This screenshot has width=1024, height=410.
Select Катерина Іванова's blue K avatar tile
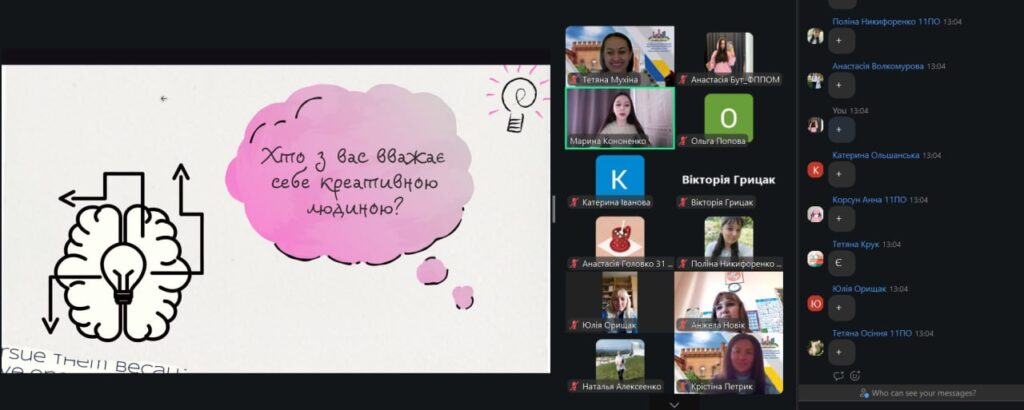pos(619,177)
